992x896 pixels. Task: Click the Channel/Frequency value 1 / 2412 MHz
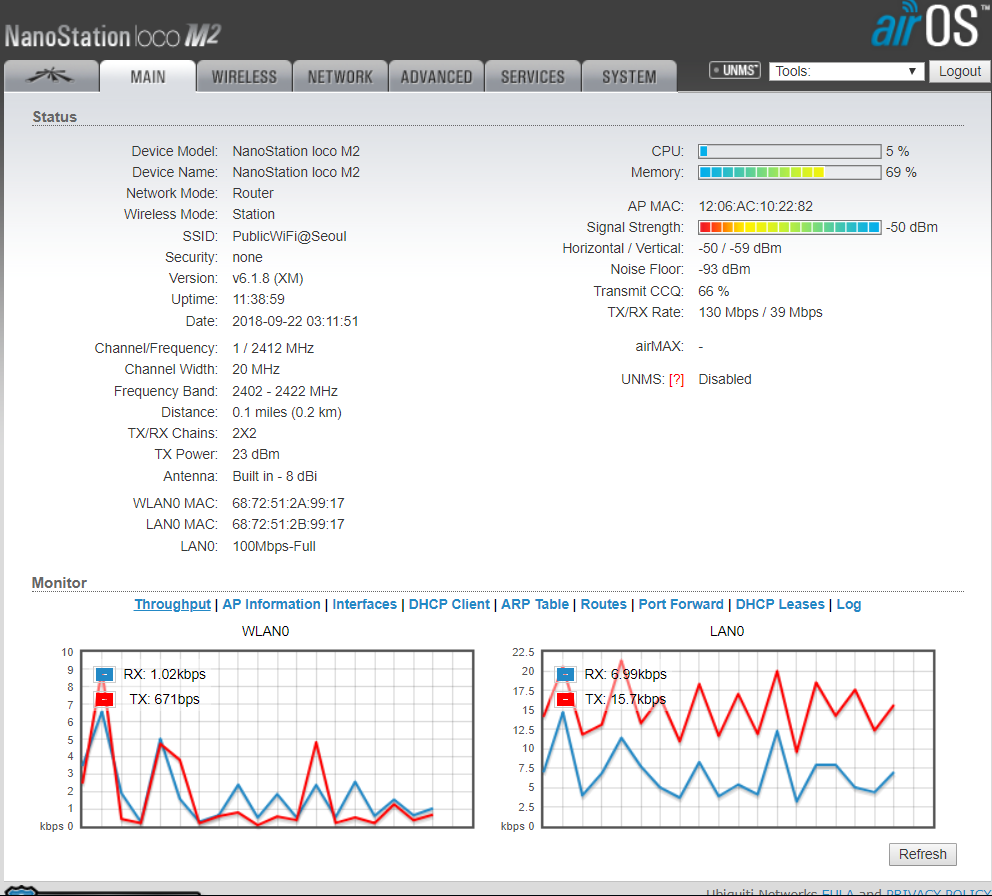pos(273,349)
